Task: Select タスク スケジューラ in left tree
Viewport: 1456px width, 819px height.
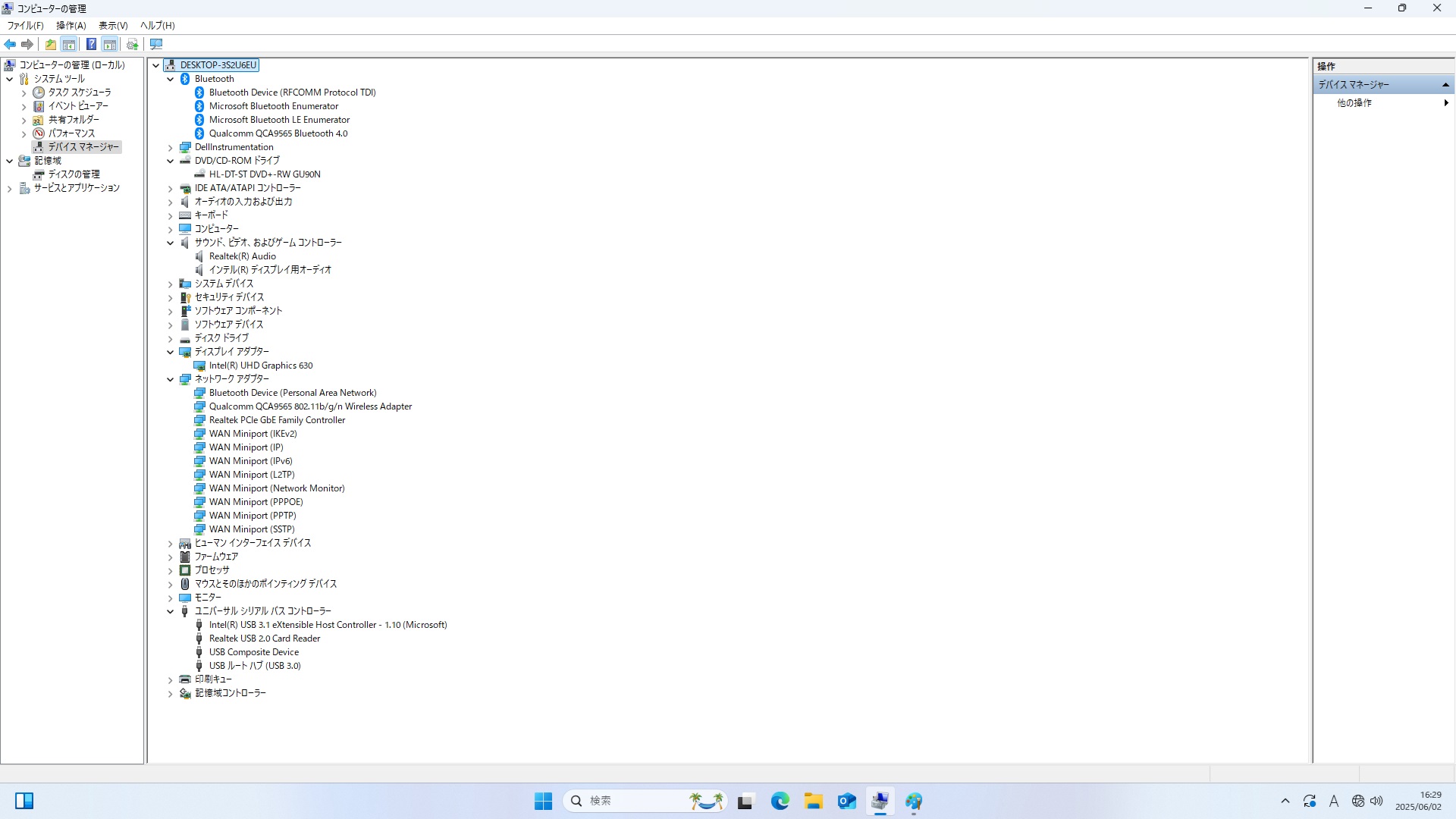Action: point(80,93)
